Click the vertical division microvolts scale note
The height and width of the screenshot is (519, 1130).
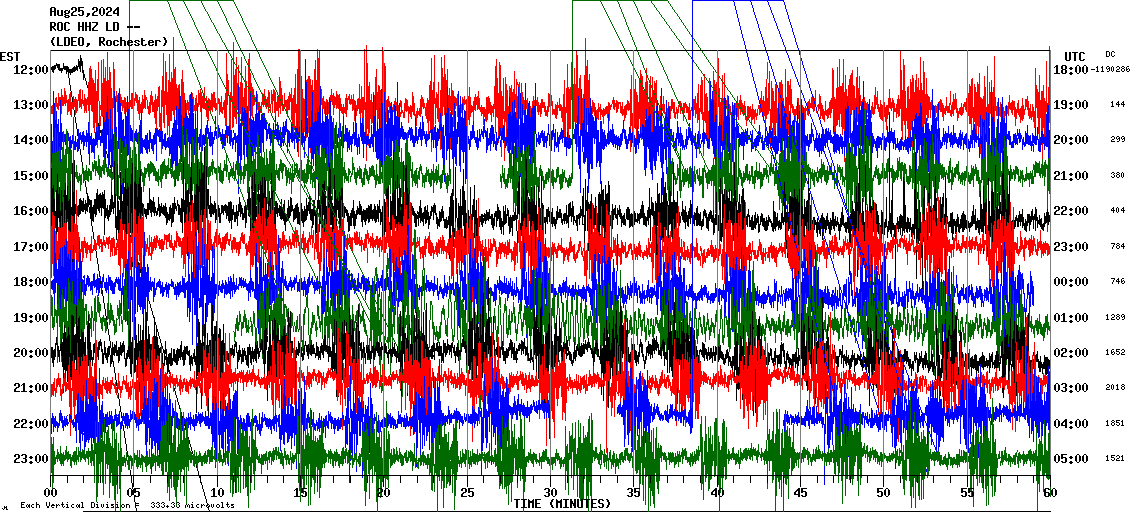click(x=126, y=506)
